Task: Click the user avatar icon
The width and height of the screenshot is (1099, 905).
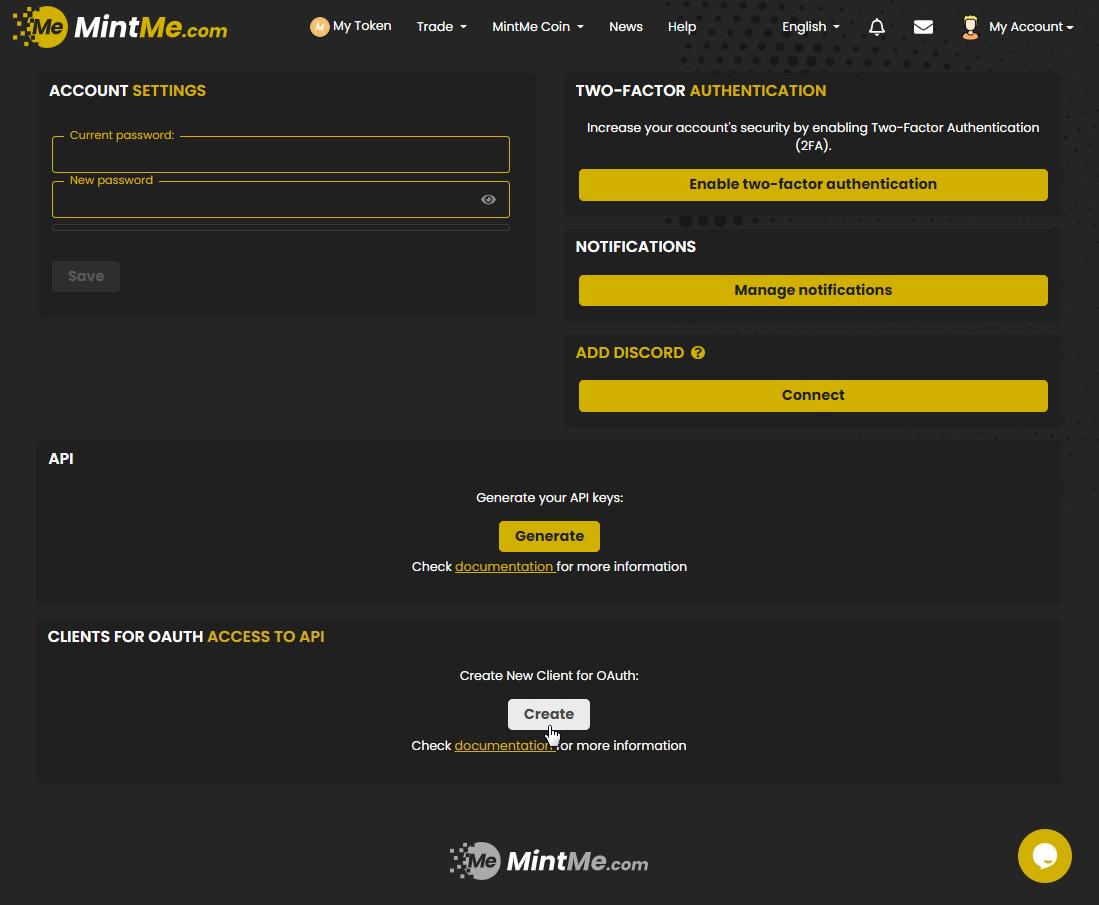Action: [x=969, y=27]
